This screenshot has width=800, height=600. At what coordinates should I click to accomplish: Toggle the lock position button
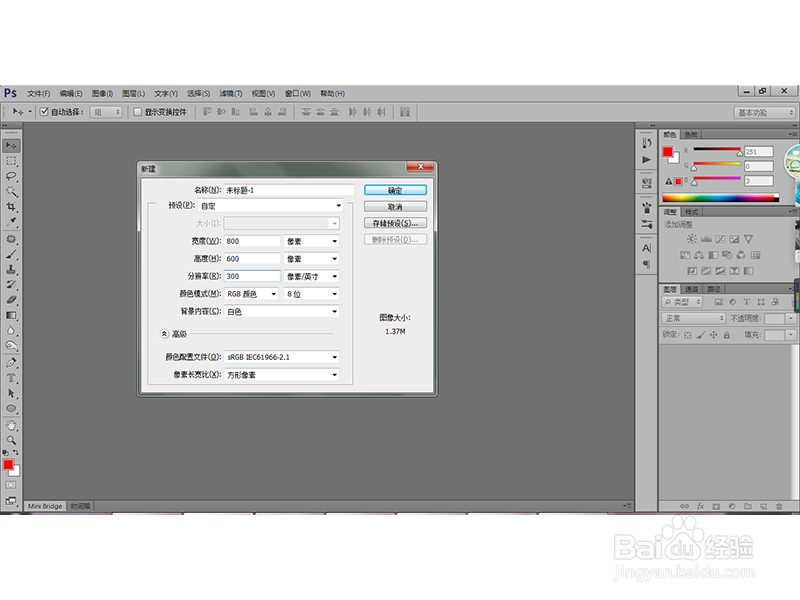[713, 335]
